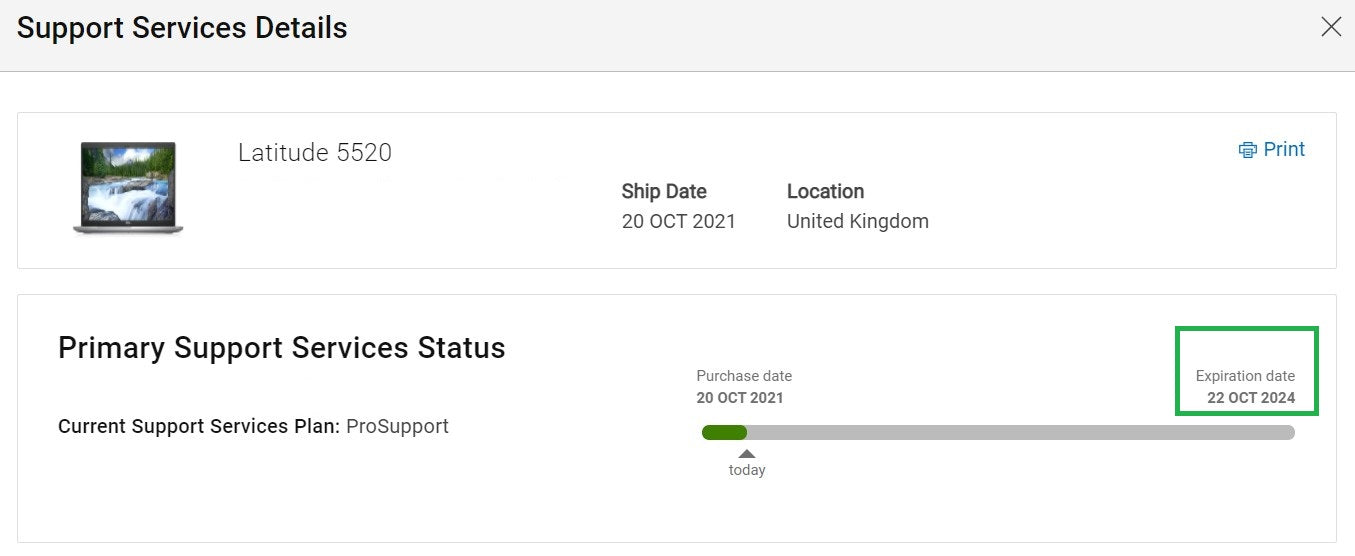Screen dimensions: 1355x556
Task: Click the green filled part of progress bar
Action: pos(724,432)
